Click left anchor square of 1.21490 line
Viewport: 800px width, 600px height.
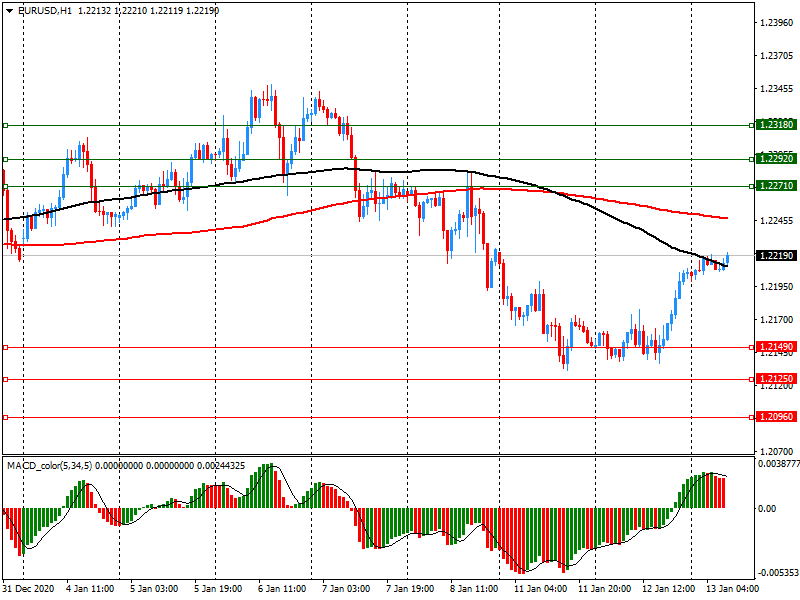pos(5,347)
